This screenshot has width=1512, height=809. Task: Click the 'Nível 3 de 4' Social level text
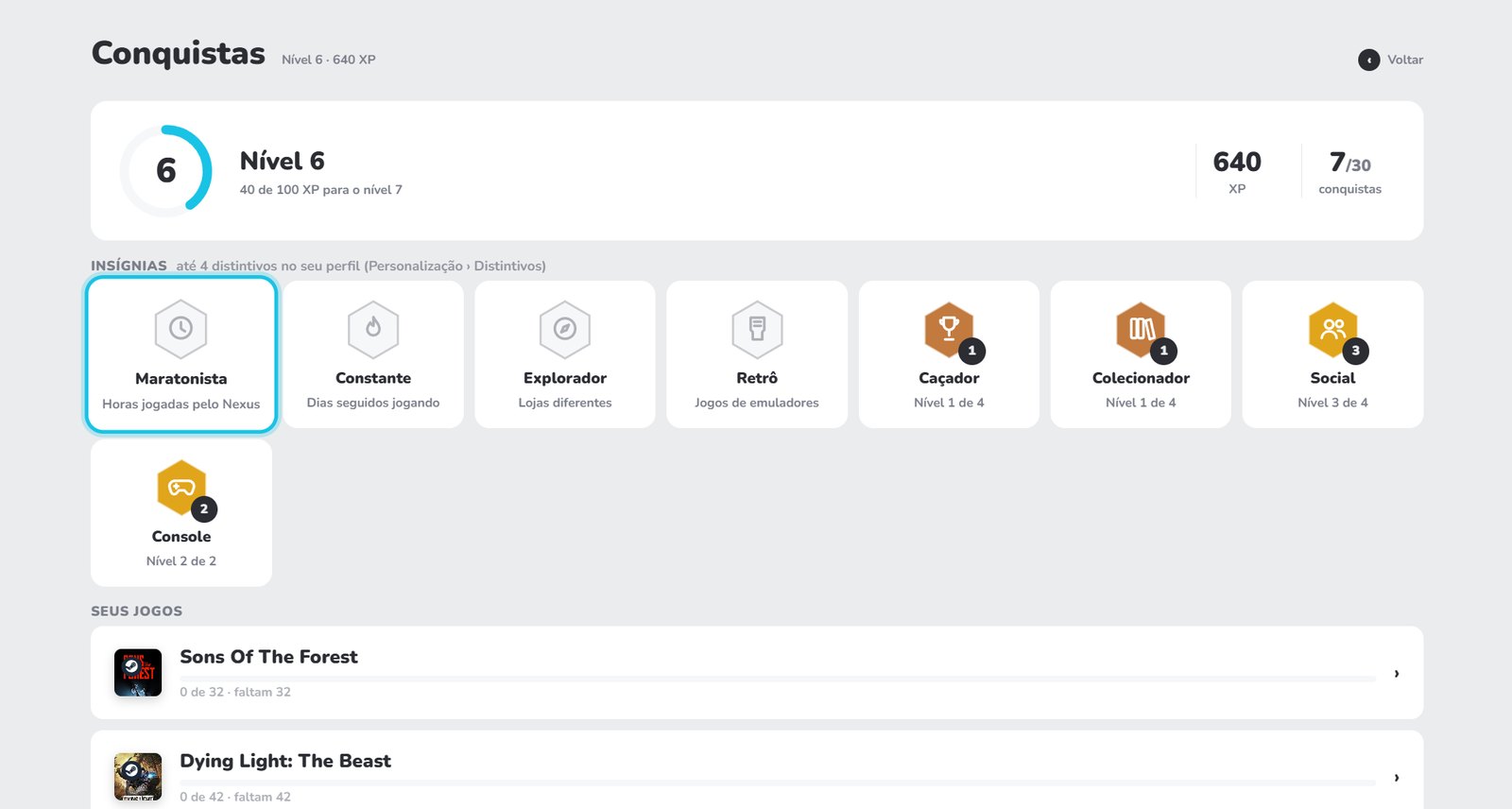pos(1332,403)
